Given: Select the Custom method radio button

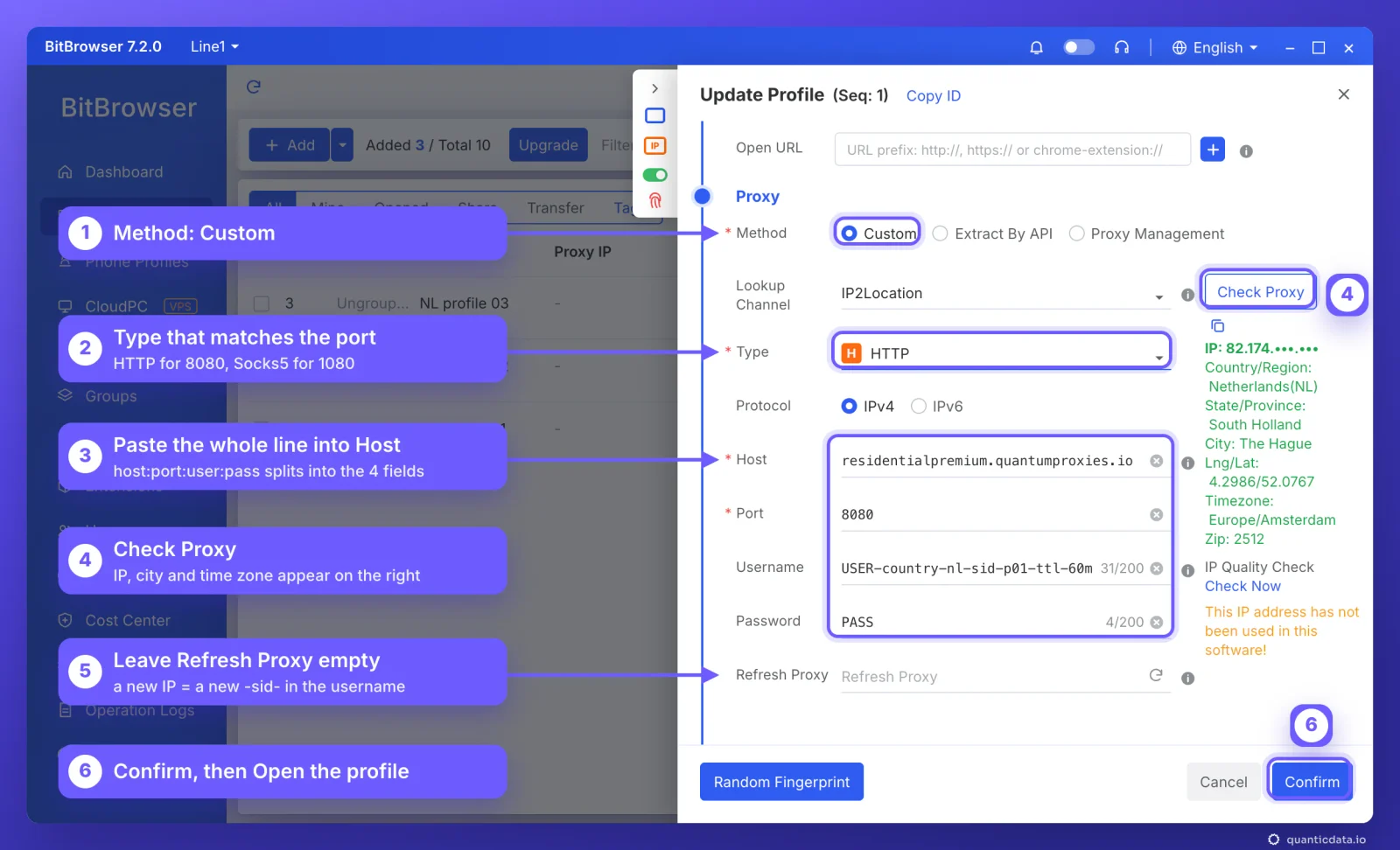Looking at the screenshot, I should point(849,233).
